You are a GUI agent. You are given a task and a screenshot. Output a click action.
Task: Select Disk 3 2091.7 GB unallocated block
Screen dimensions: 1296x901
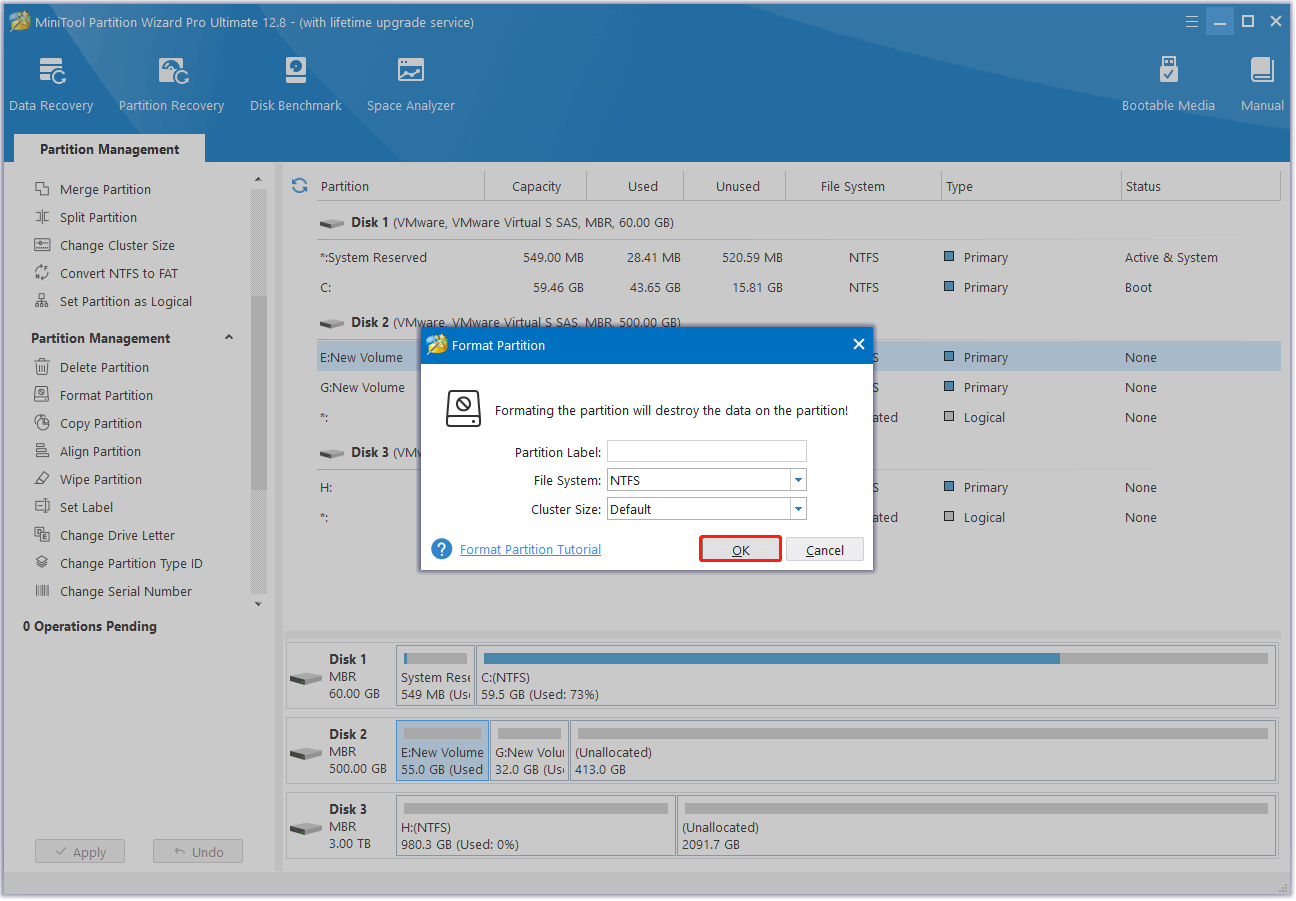(977, 826)
